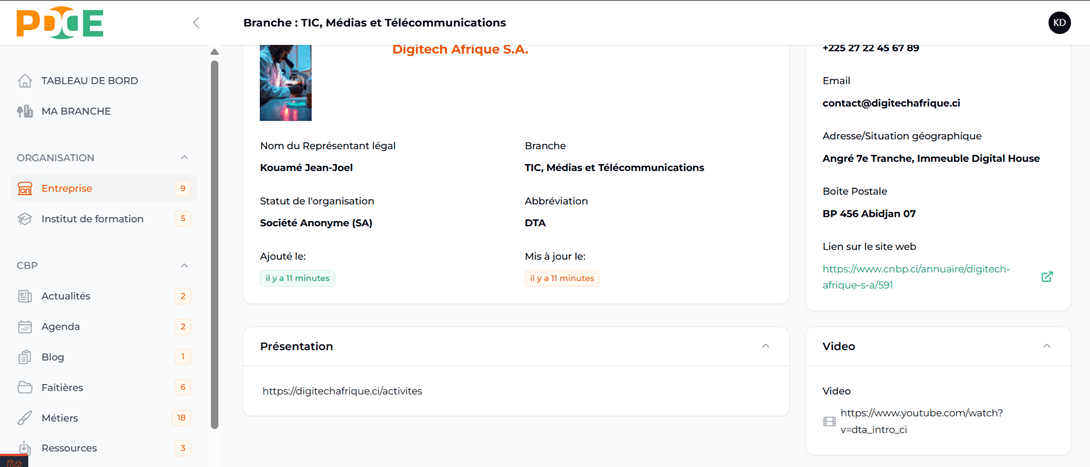Screen dimensions: 1090x467
Task: Collapse the Présentation panel
Action: pos(766,346)
